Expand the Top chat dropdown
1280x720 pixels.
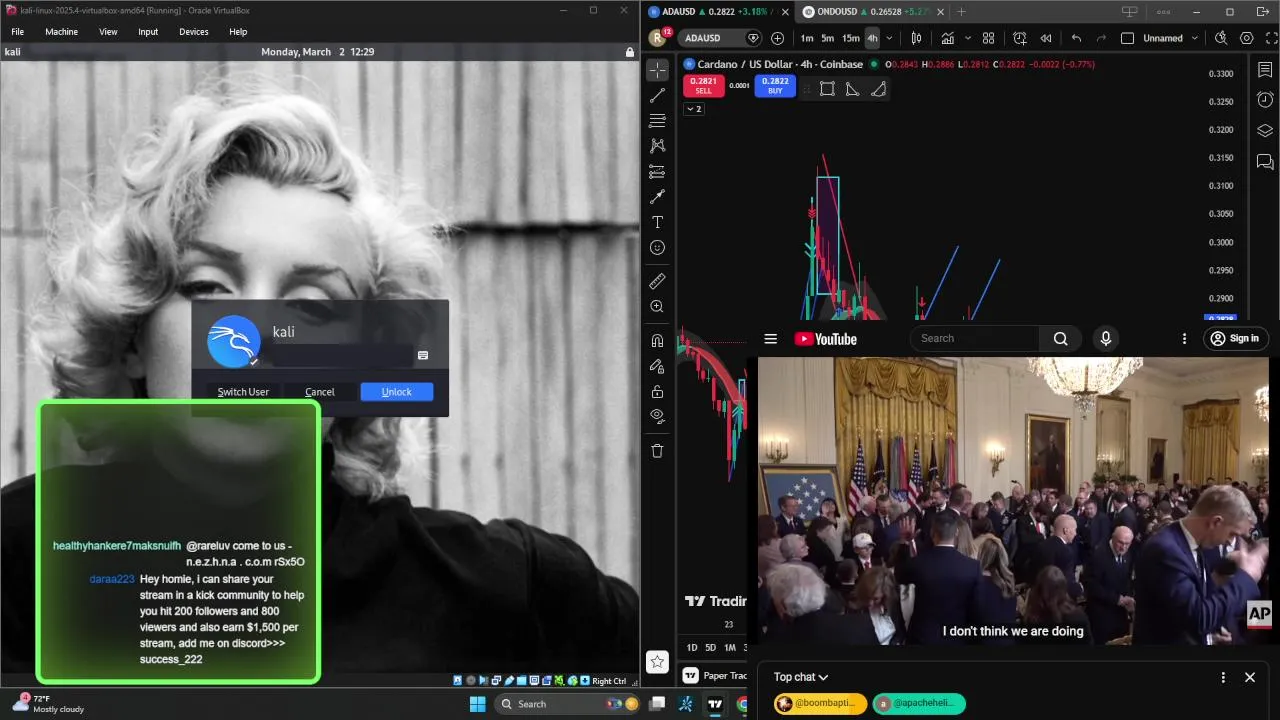801,677
